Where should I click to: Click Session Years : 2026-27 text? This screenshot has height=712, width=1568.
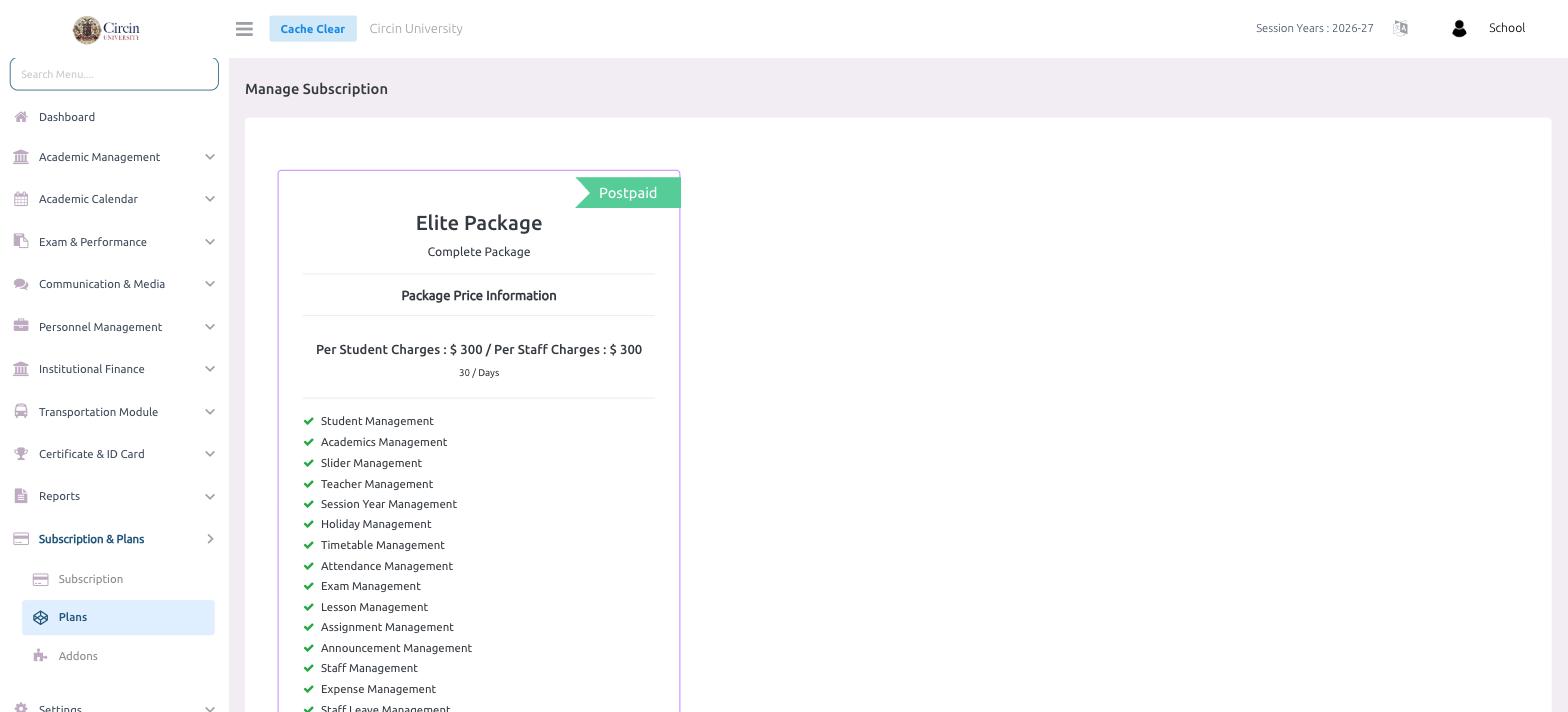tap(1314, 28)
